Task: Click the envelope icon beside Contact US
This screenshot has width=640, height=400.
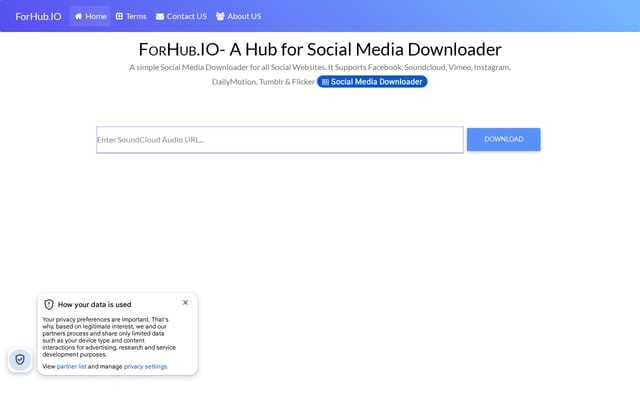Action: click(160, 16)
